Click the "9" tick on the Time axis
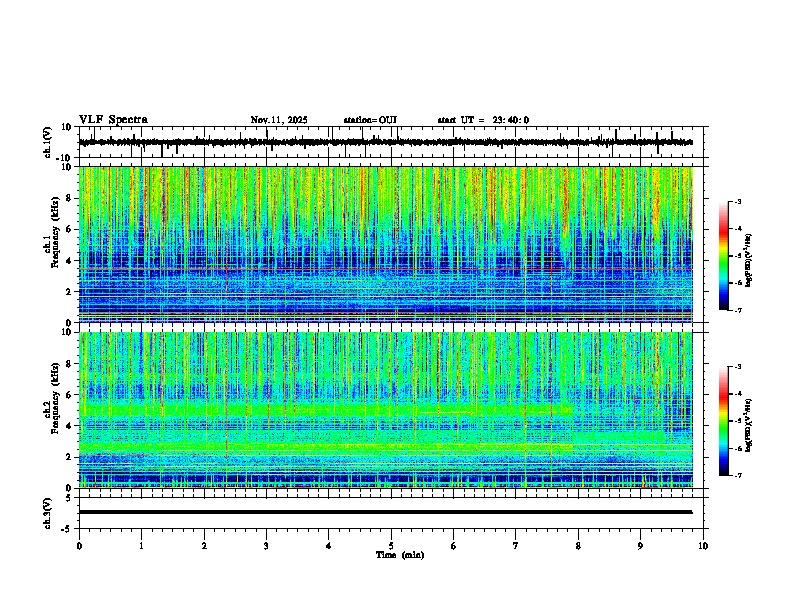This screenshot has height=612, width=792. (640, 546)
